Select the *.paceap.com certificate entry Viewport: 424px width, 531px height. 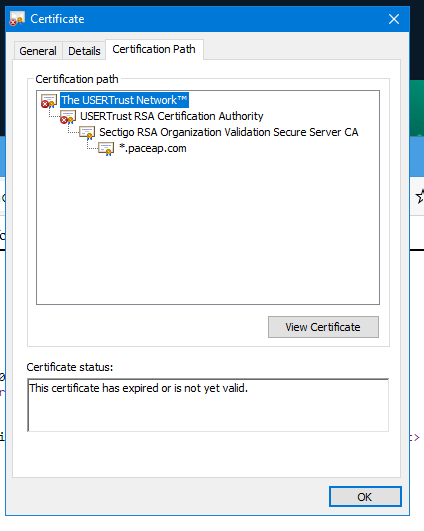point(153,148)
